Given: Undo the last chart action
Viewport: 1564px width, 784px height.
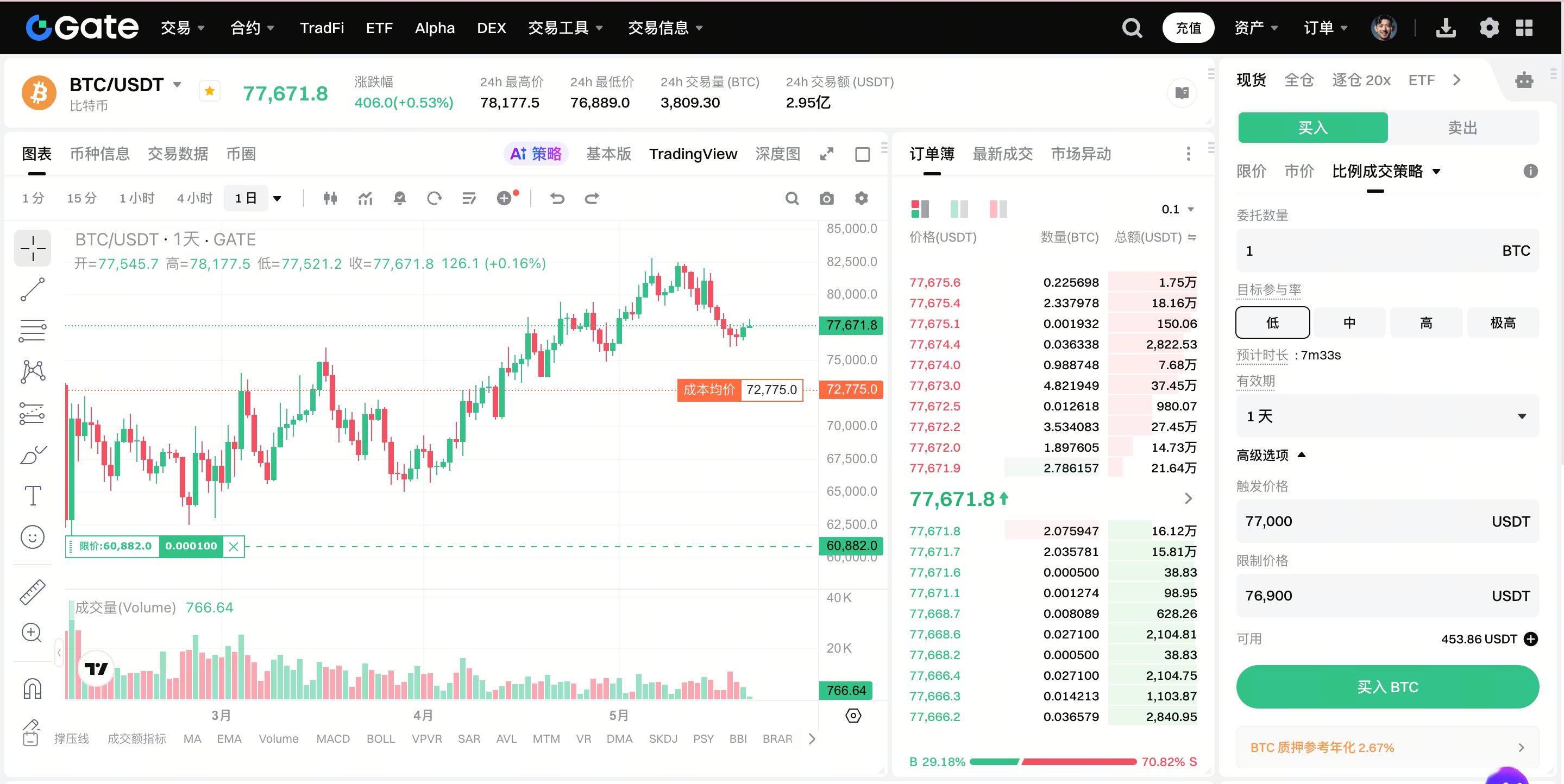Looking at the screenshot, I should point(557,198).
